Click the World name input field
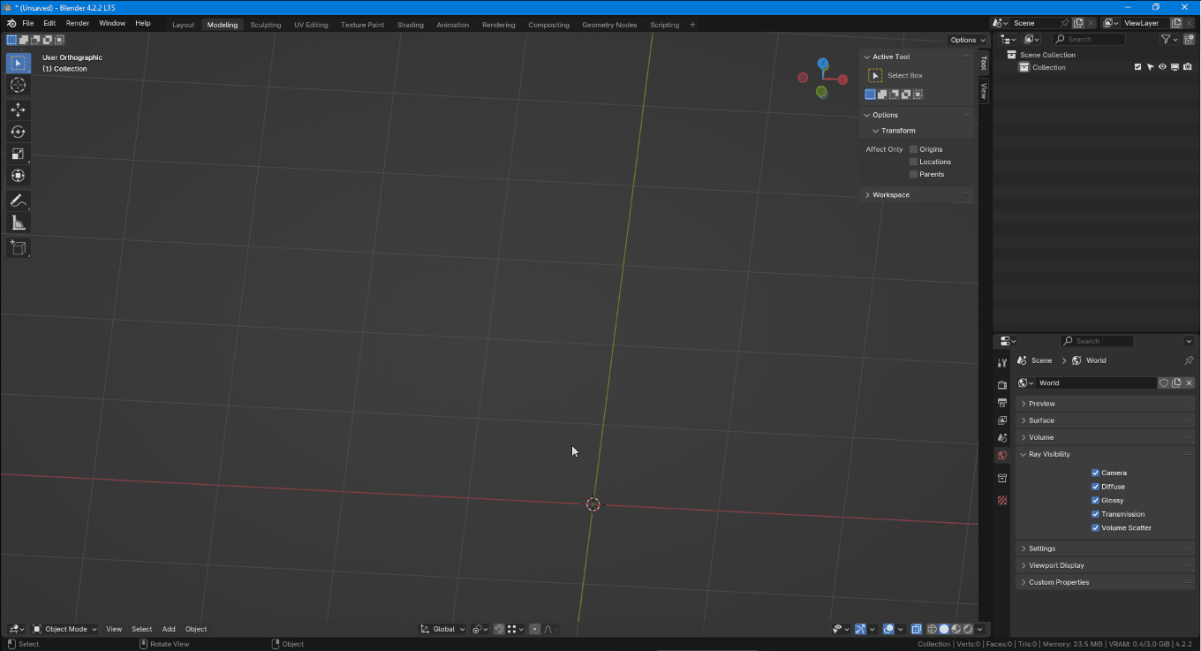The height and width of the screenshot is (651, 1201). [1095, 383]
